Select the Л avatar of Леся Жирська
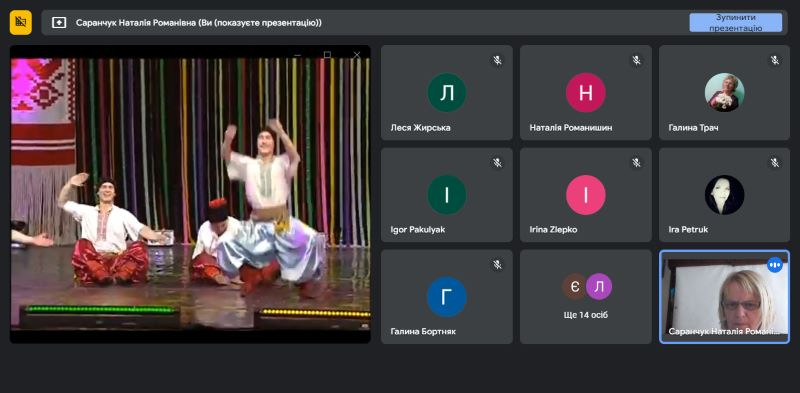 point(447,92)
